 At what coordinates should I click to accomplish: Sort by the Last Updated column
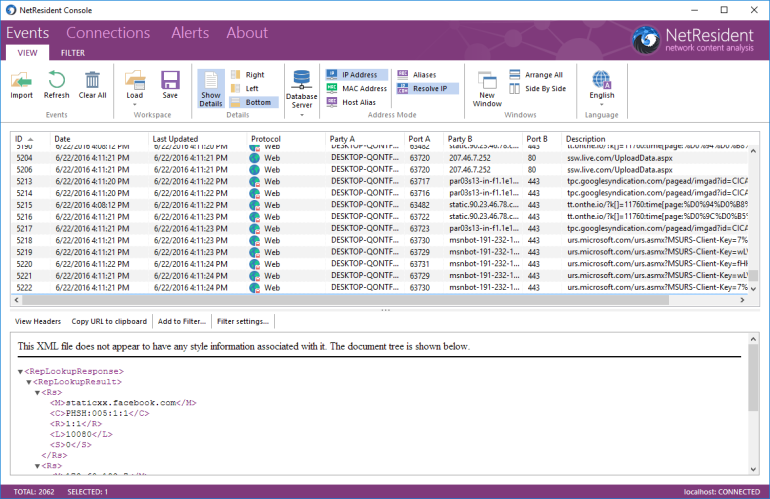click(x=197, y=139)
